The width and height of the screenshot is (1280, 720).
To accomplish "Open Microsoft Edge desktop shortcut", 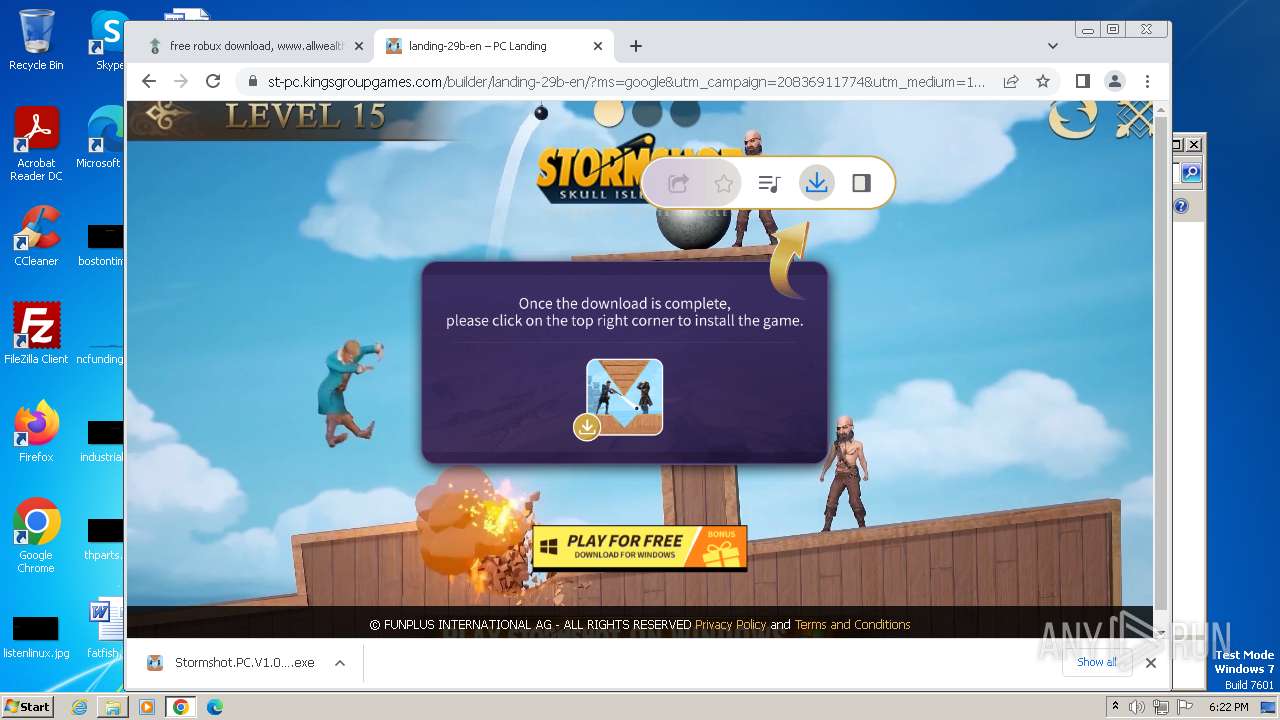I will (100, 138).
